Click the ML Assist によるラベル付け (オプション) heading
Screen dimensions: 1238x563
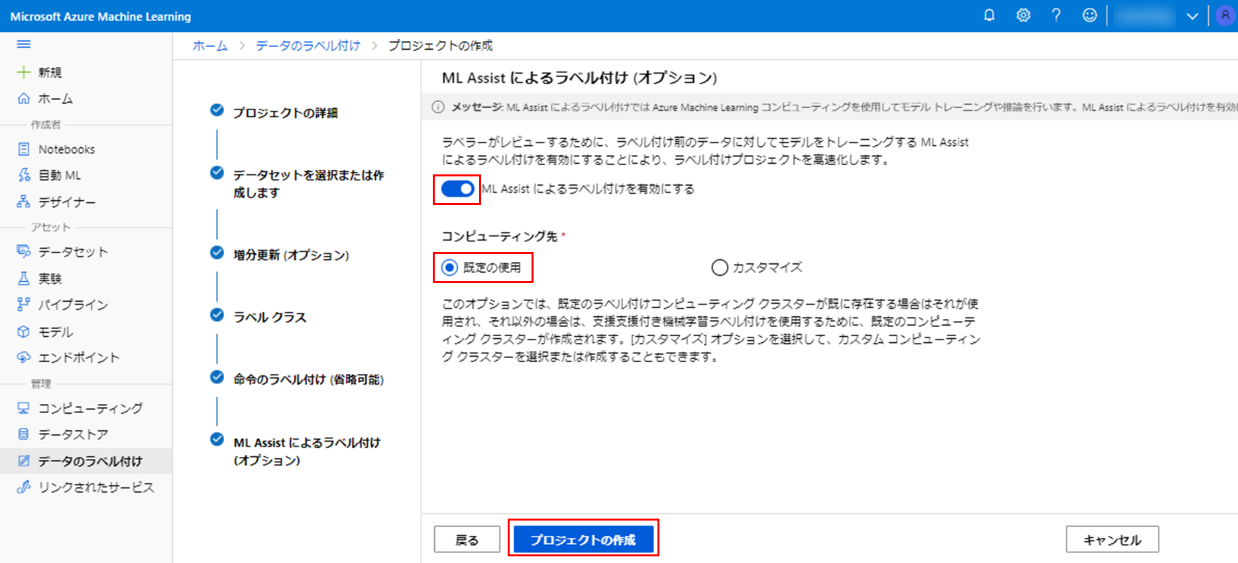point(580,77)
